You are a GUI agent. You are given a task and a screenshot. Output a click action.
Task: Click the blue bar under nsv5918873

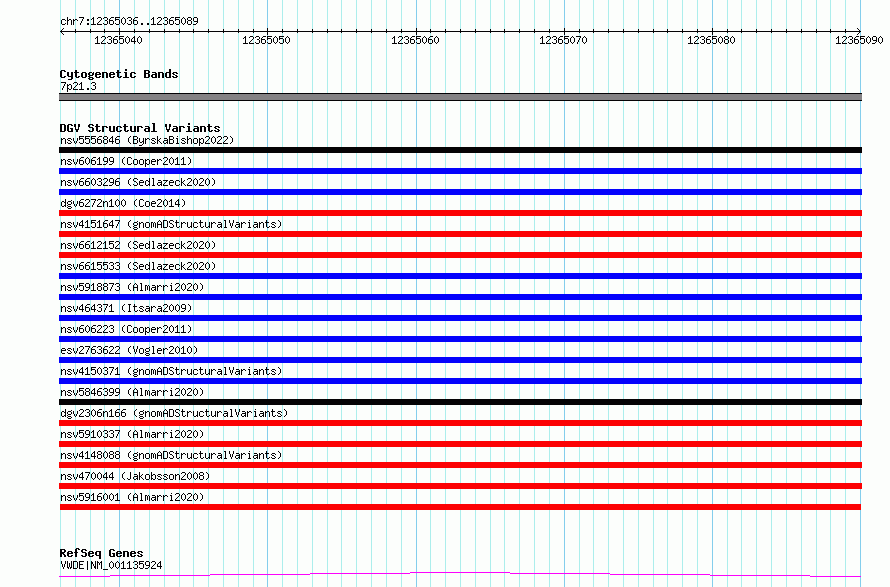[460, 297]
